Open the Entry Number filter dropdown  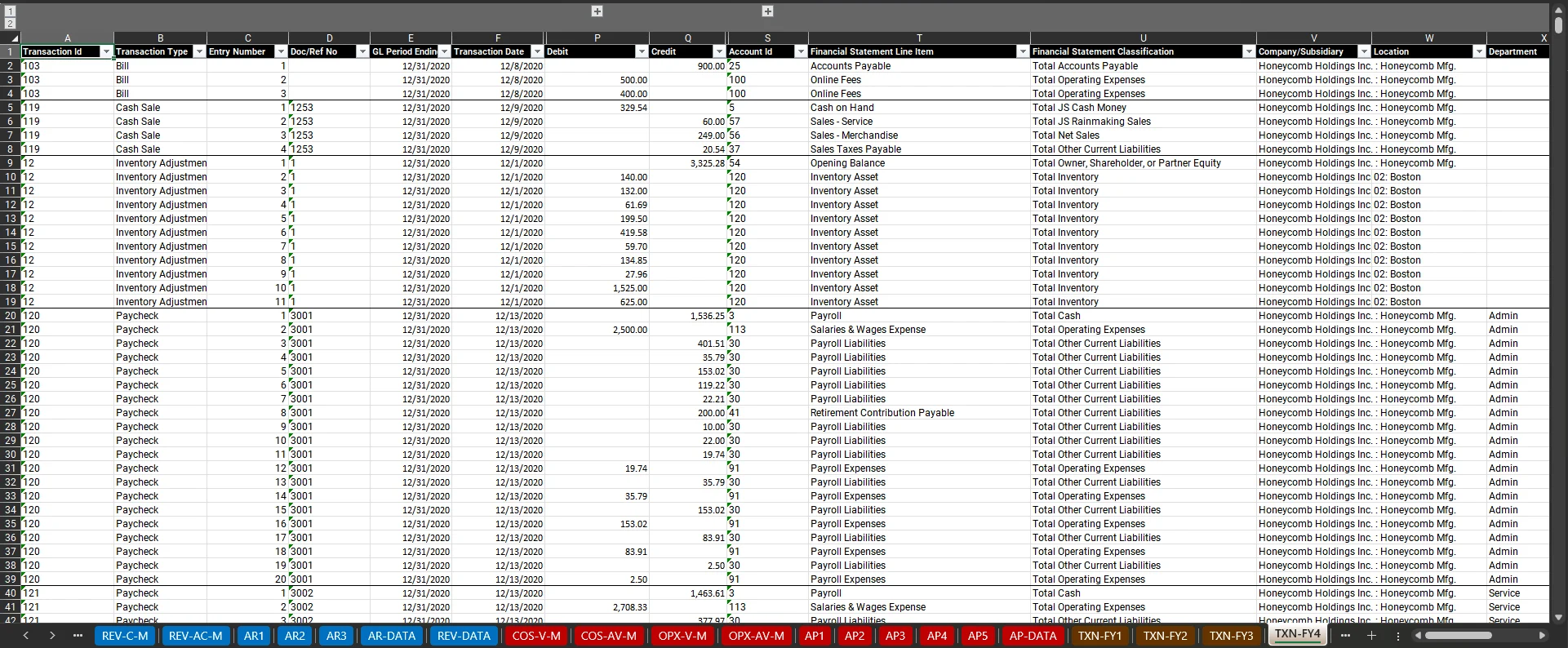coord(281,51)
